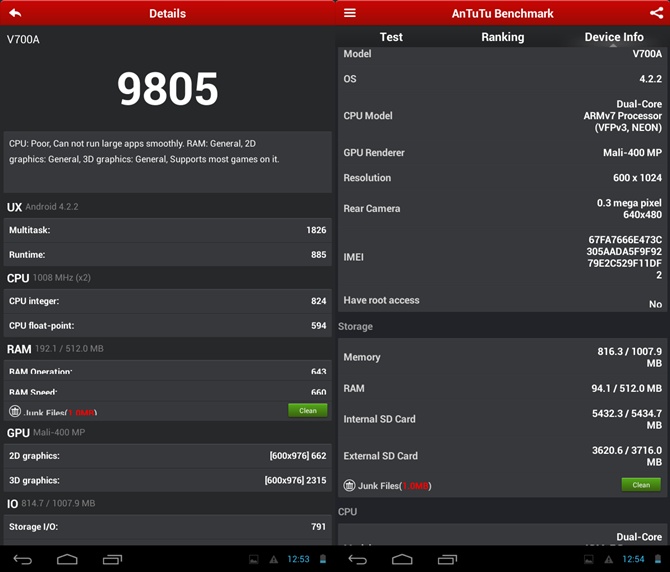Open the hamburger menu in AnTuTu Benchmark
Screen dimensions: 670x572
(350, 13)
